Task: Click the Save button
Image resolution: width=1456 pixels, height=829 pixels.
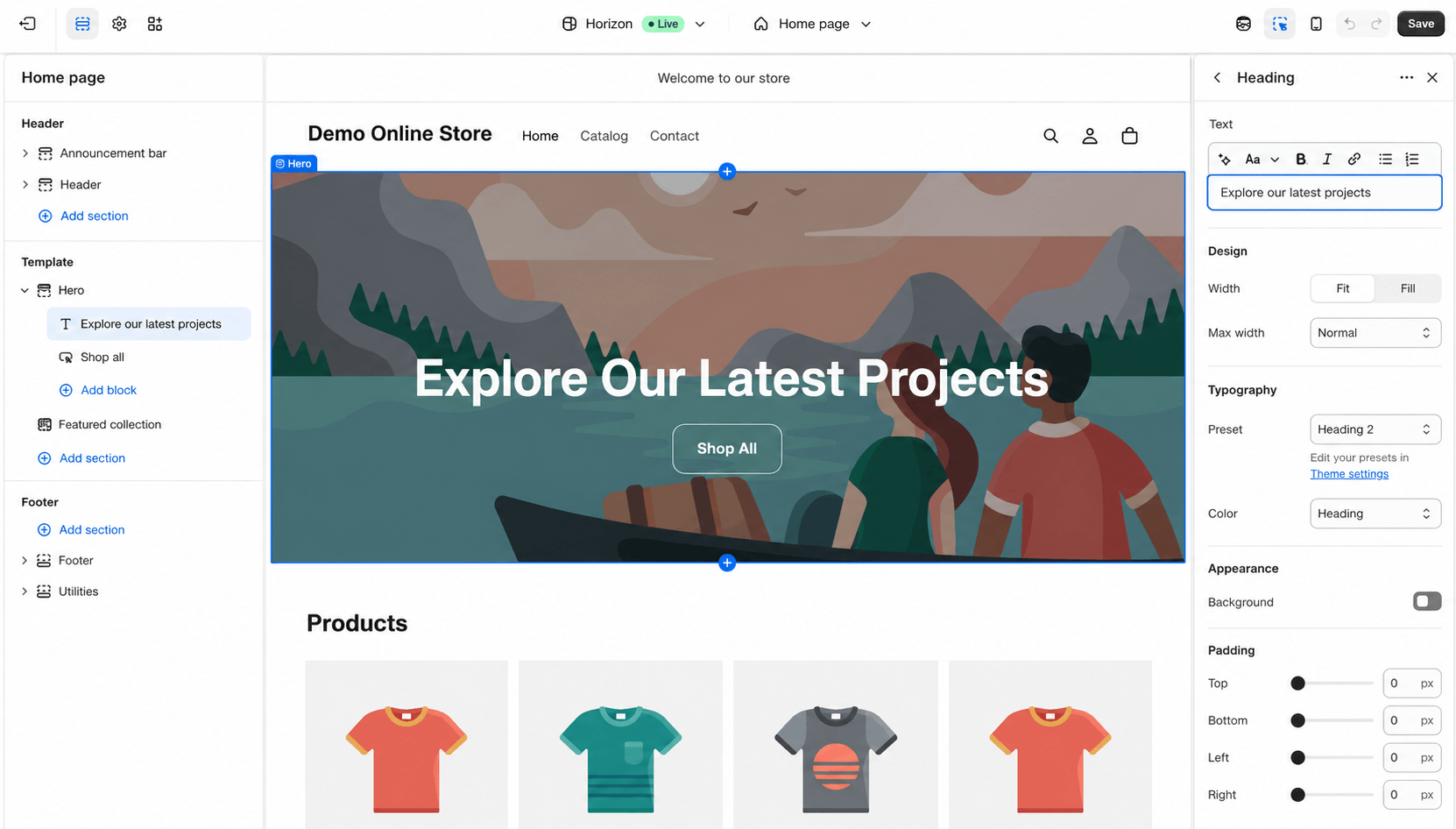Action: click(x=1420, y=24)
